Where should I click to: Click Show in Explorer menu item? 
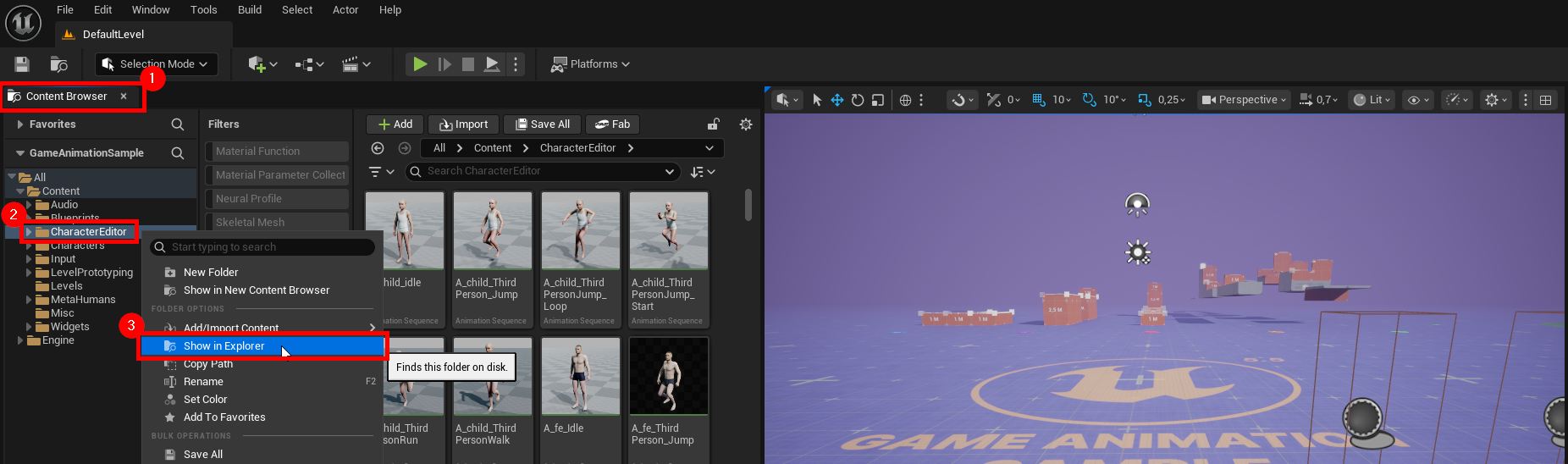coord(262,346)
